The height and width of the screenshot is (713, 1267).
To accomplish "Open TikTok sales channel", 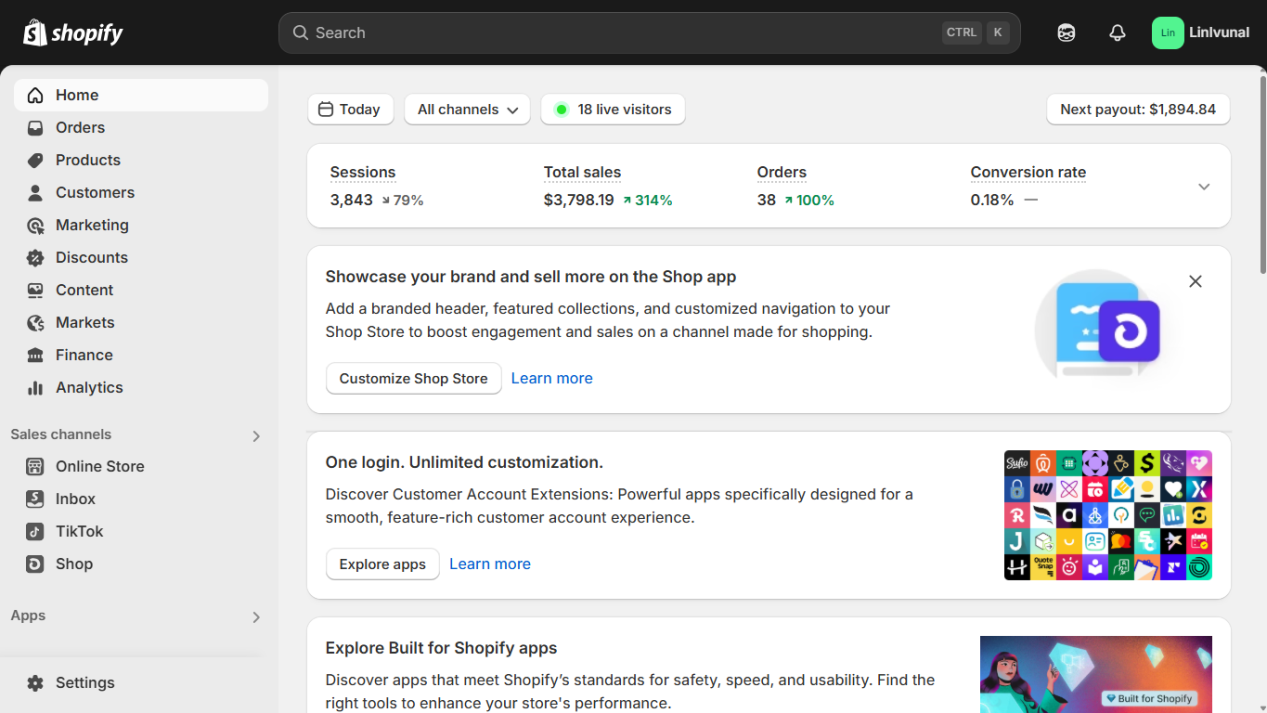I will (79, 531).
